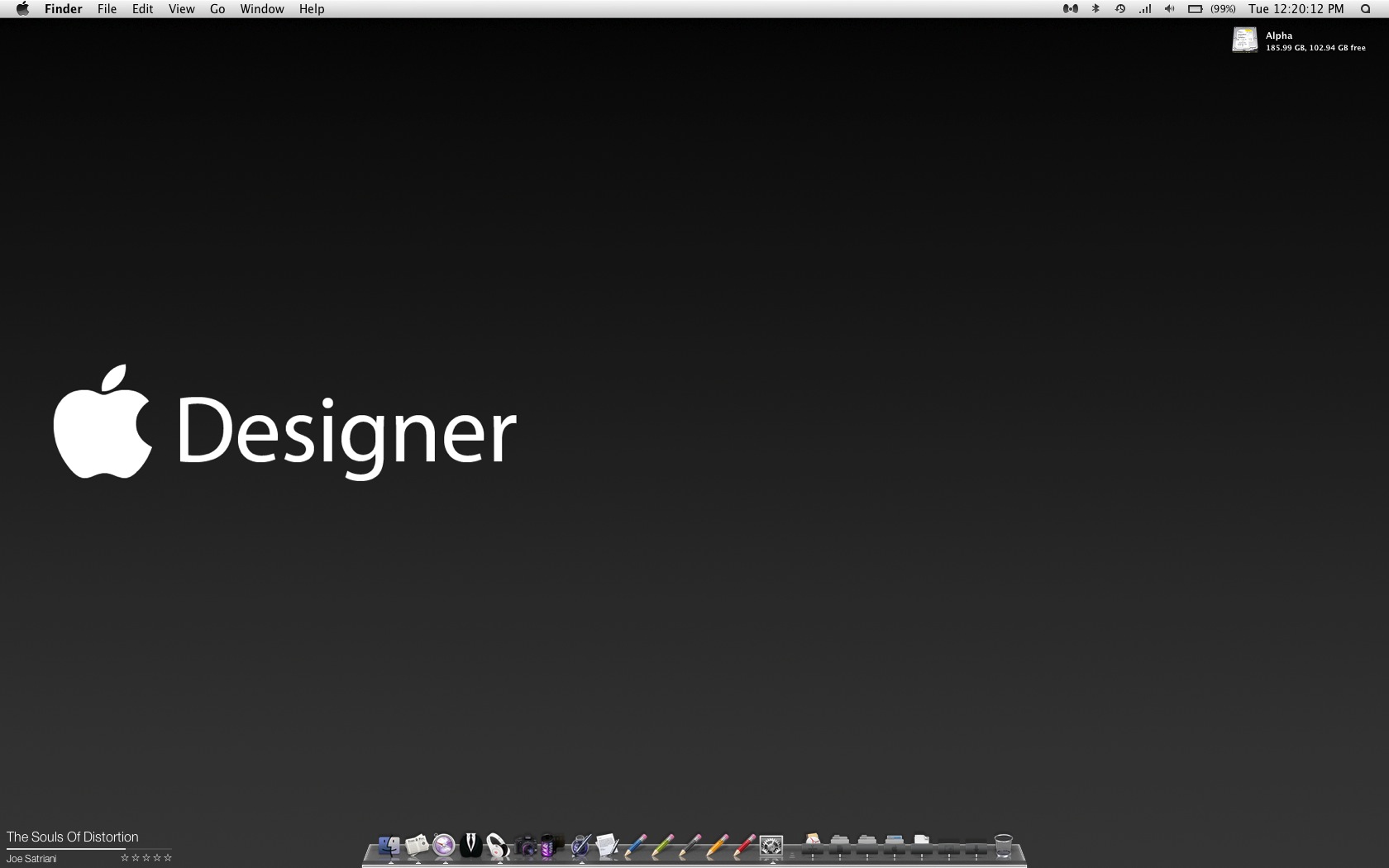
Task: Click the green pencil Dock icon
Action: tap(662, 846)
